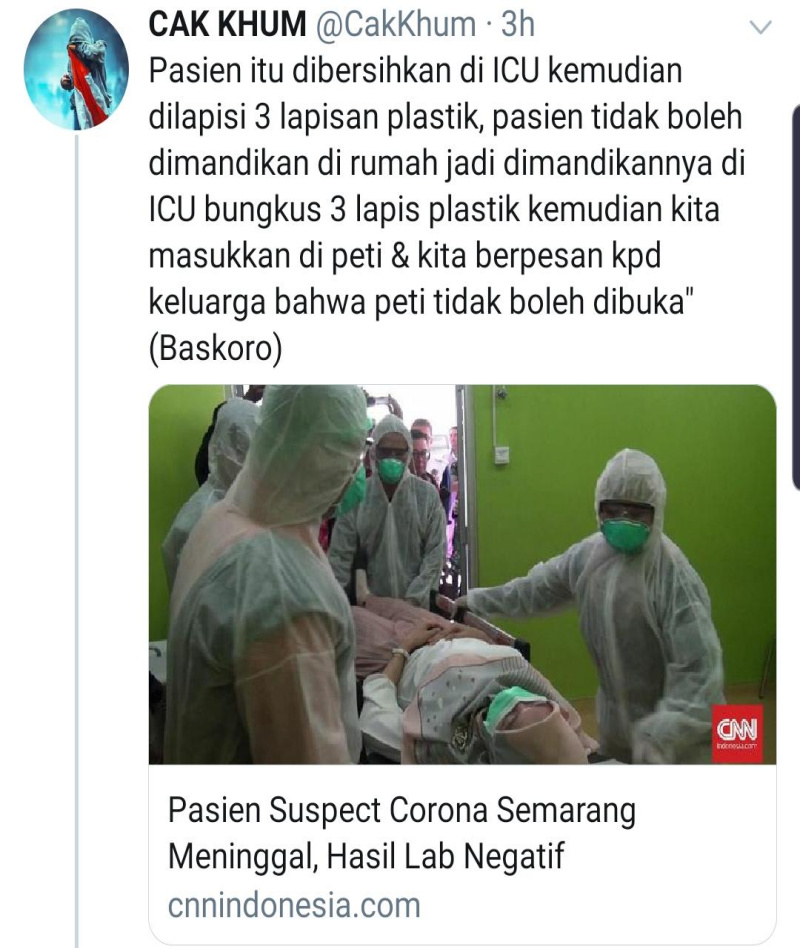Click the tweet line mentioning 'ICU bungkus 3 lapis'
Viewport: 800px width, 948px height.
coord(434,210)
